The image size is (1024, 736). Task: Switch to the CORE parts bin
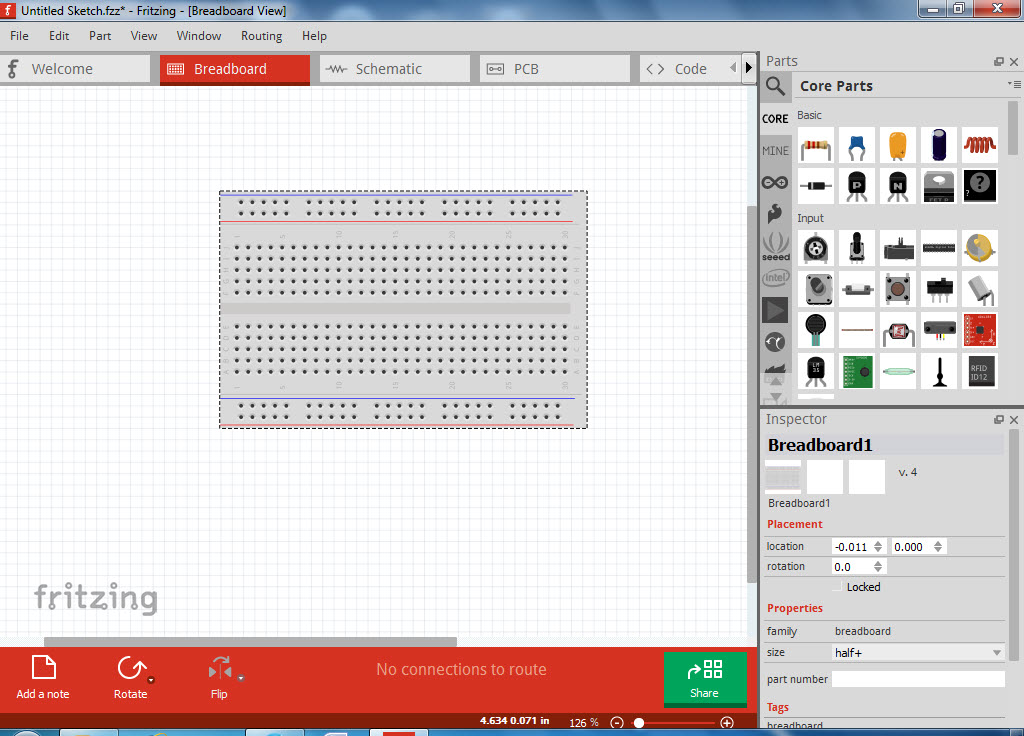(x=775, y=118)
